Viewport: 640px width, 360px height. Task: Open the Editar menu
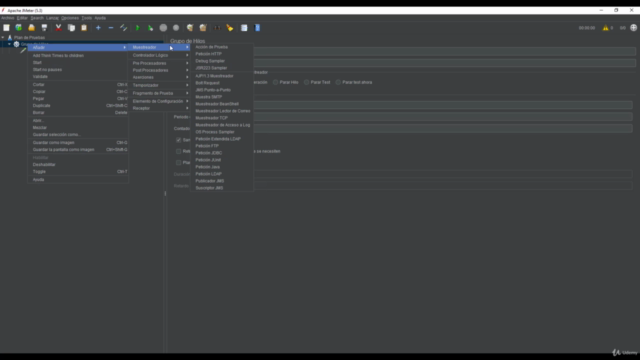pos(22,18)
